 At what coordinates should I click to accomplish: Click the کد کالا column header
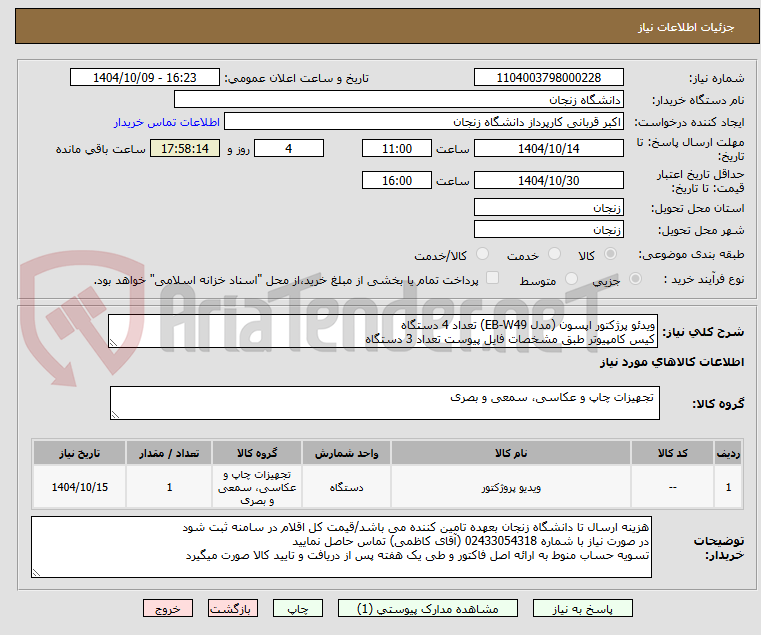coord(672,453)
